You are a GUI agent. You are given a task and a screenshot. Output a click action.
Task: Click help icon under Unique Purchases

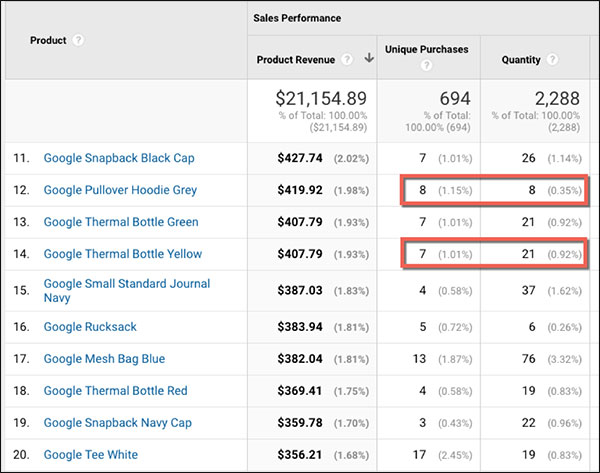(x=425, y=67)
